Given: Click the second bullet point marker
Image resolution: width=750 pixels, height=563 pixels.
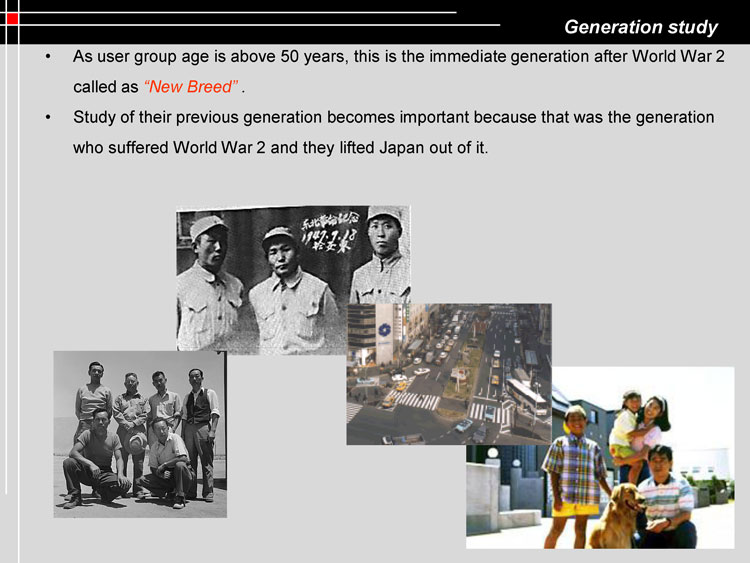Looking at the screenshot, I should tap(49, 118).
